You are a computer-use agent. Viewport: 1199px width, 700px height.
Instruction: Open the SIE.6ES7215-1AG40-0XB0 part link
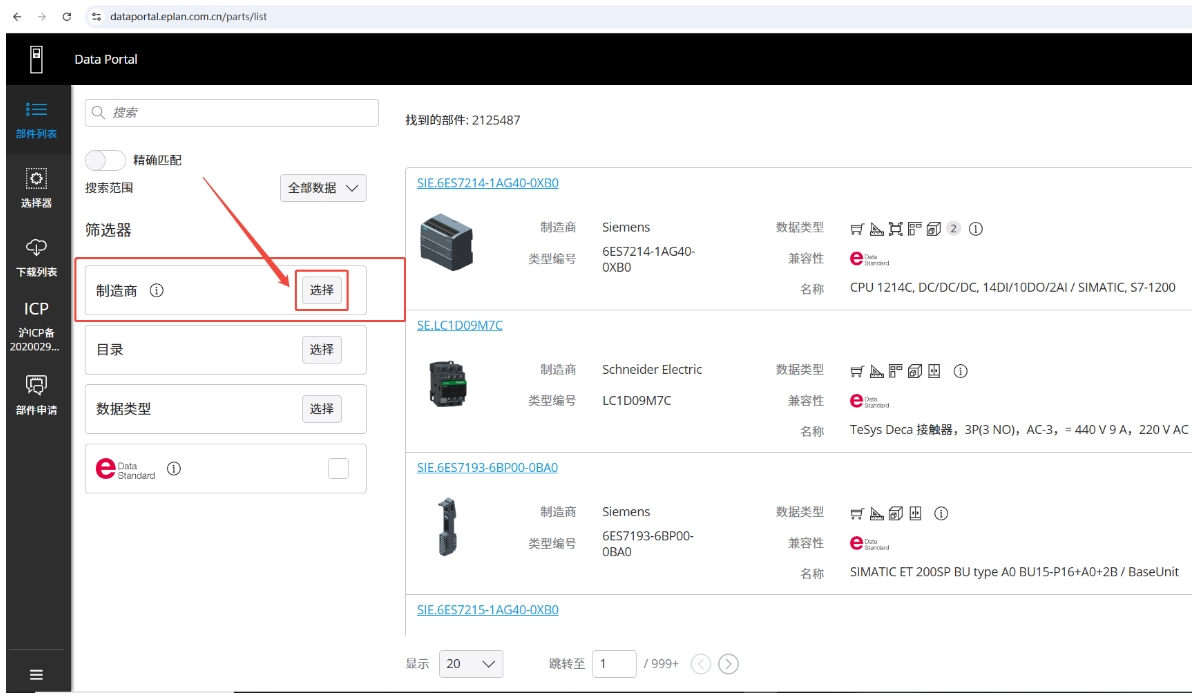(488, 610)
